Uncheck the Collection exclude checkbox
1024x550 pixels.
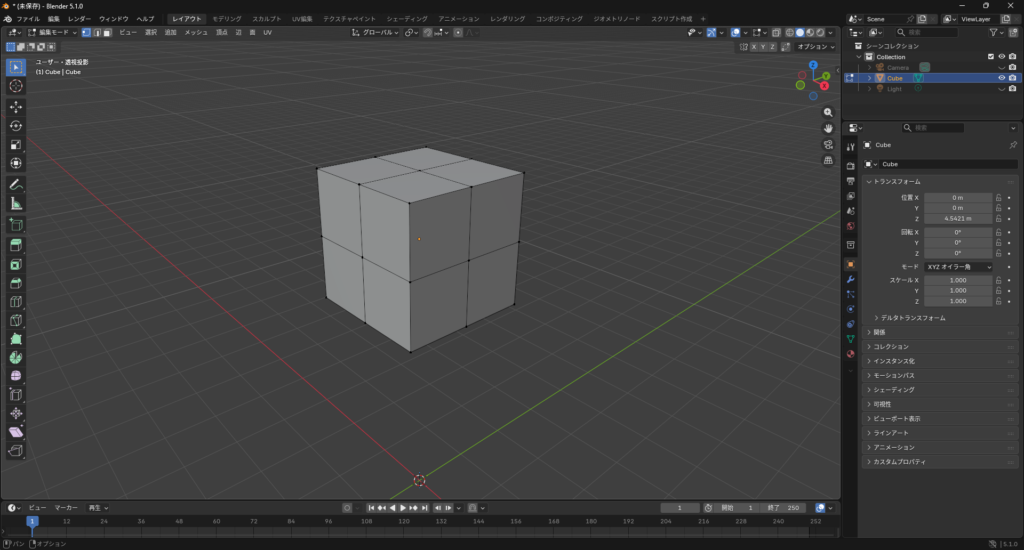[990, 57]
